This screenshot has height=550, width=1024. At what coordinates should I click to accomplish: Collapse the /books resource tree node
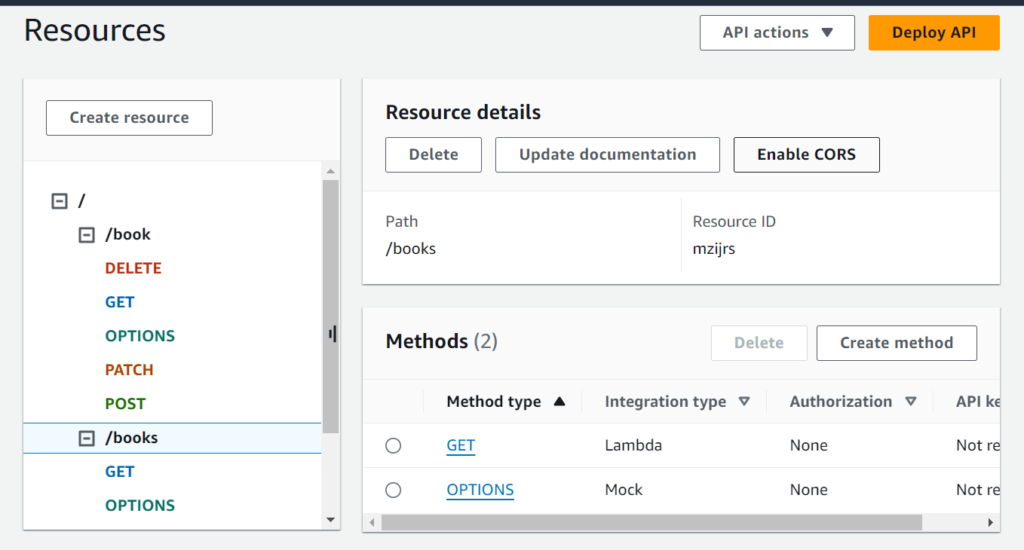[x=87, y=438]
